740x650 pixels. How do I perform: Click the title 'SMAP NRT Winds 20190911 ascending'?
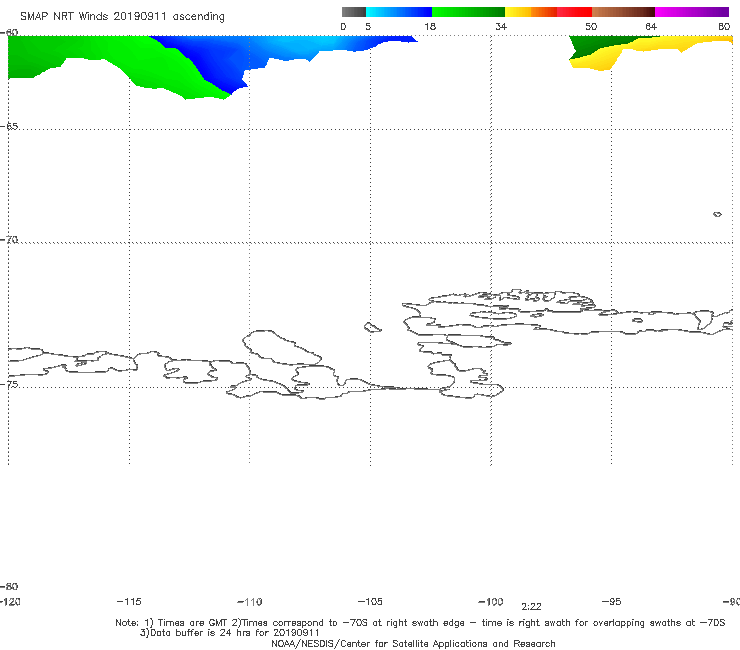click(x=122, y=16)
